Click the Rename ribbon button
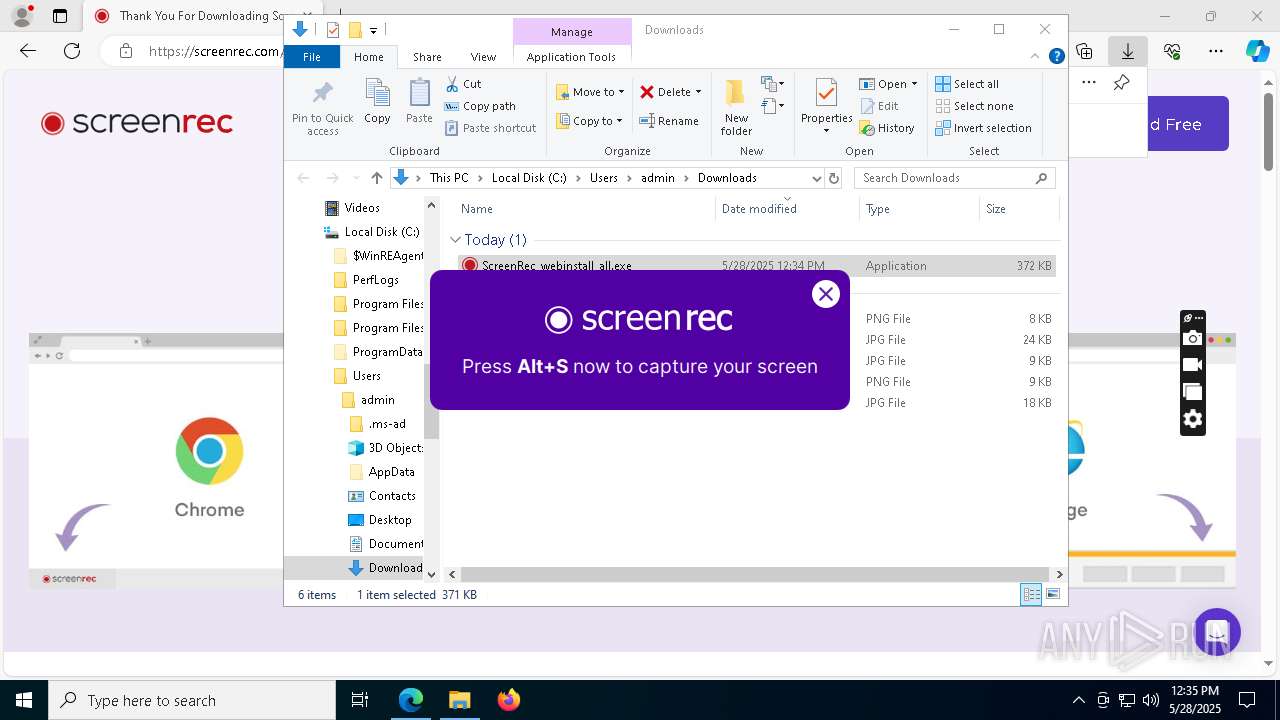1280x720 pixels. click(x=669, y=121)
